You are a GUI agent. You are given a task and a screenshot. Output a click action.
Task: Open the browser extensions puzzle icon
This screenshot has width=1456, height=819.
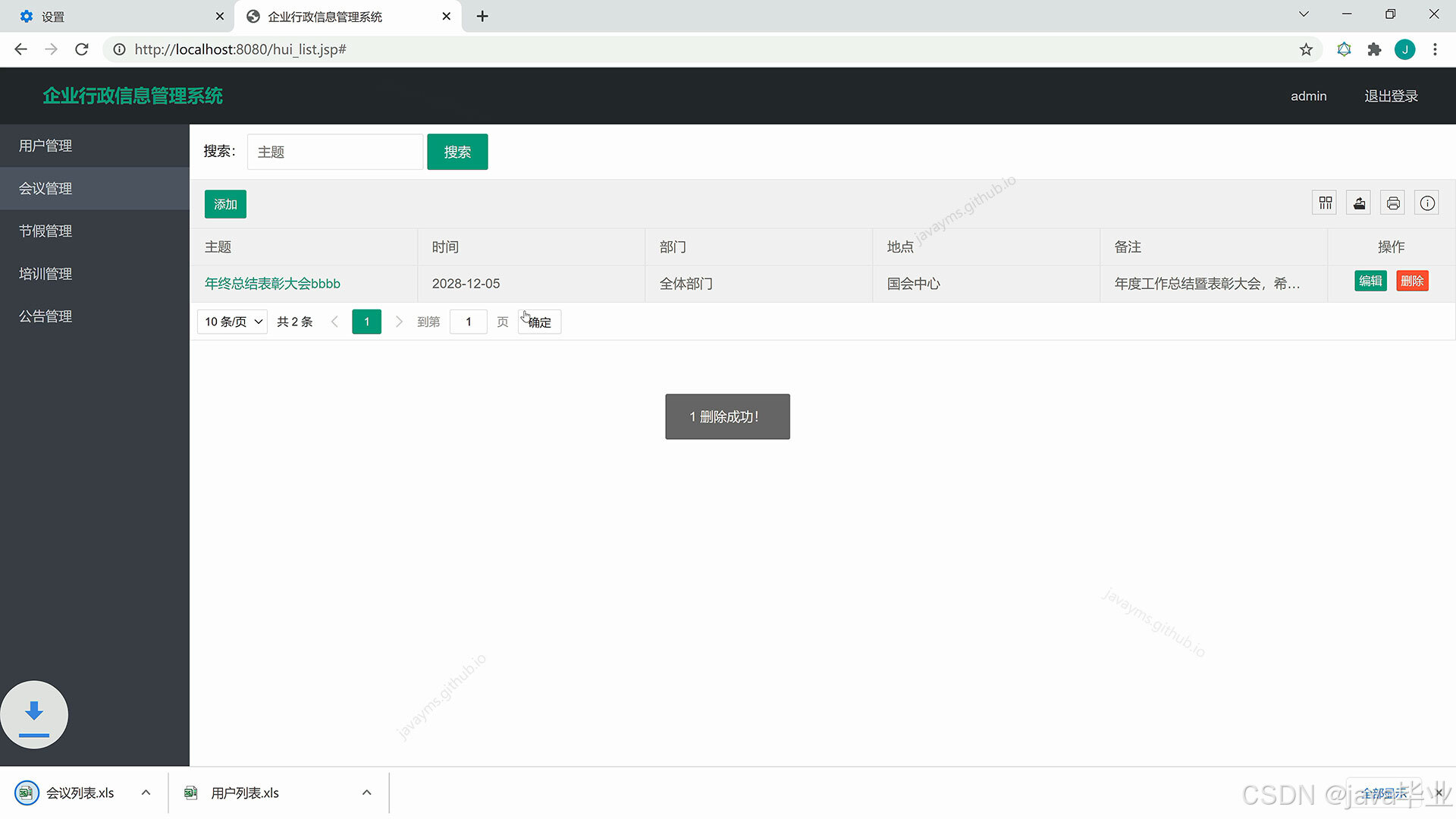(x=1374, y=49)
